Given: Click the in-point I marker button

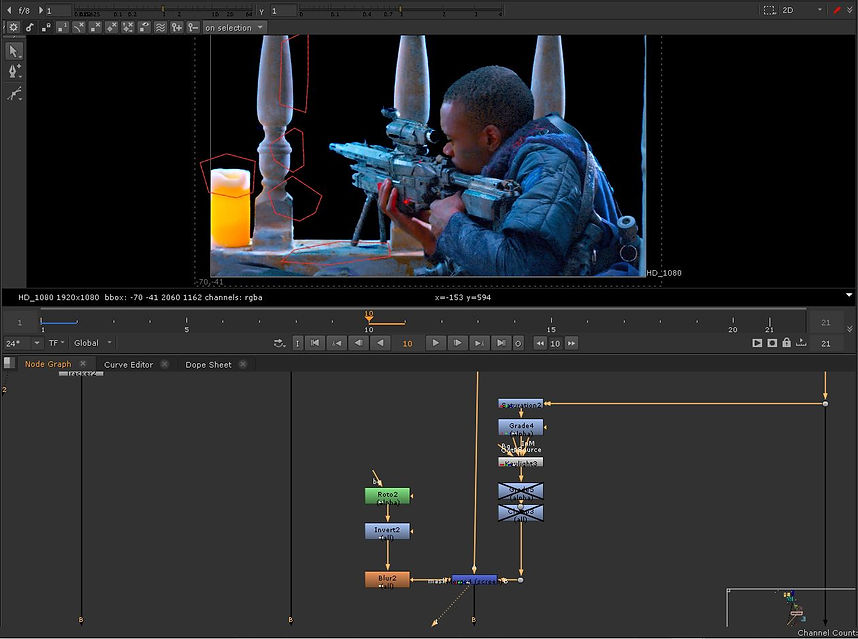Looking at the screenshot, I should tap(298, 343).
